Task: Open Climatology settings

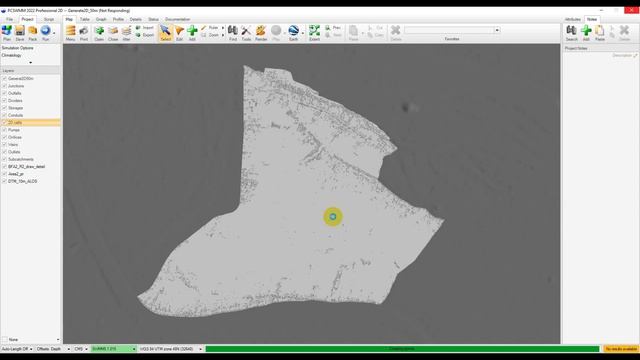Action: 11,56
